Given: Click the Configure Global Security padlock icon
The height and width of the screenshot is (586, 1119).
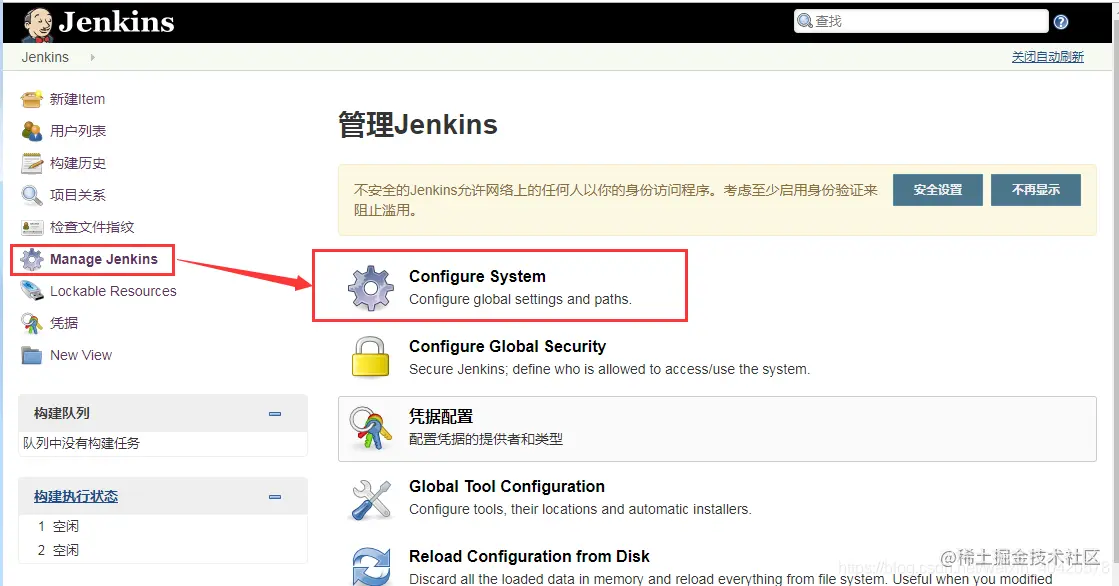Looking at the screenshot, I should point(370,357).
